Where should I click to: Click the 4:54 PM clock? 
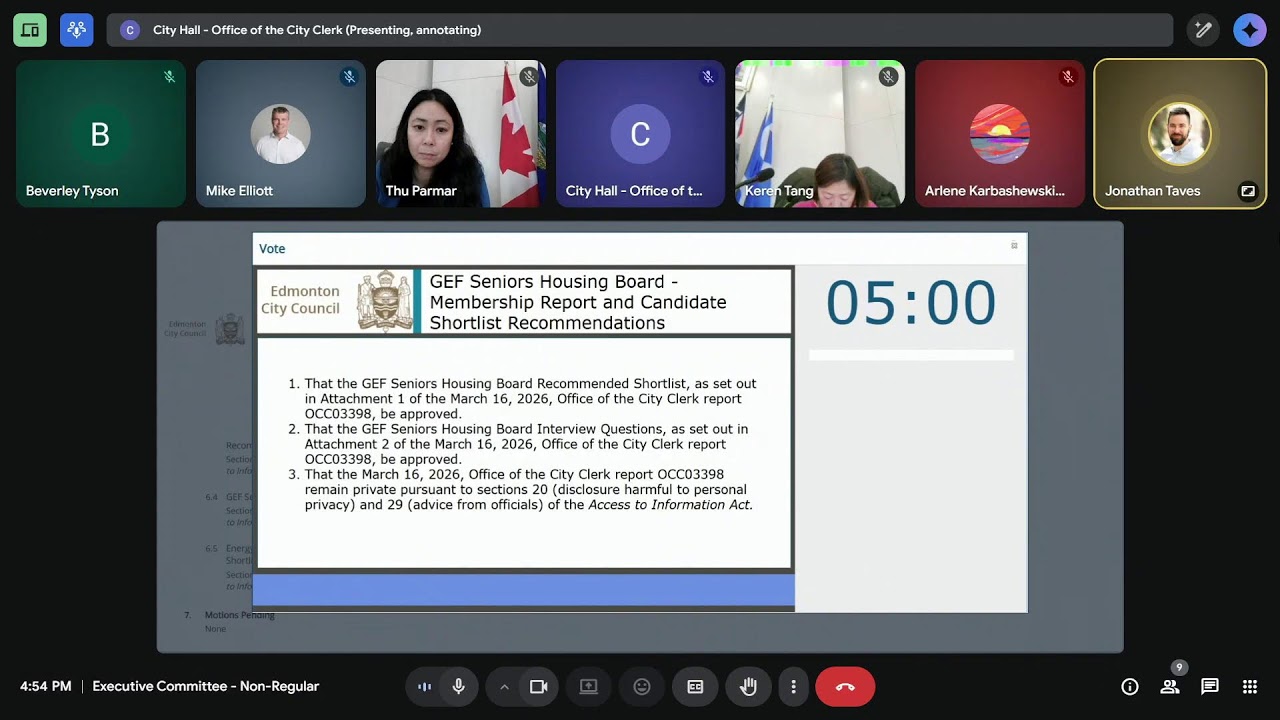[x=46, y=686]
